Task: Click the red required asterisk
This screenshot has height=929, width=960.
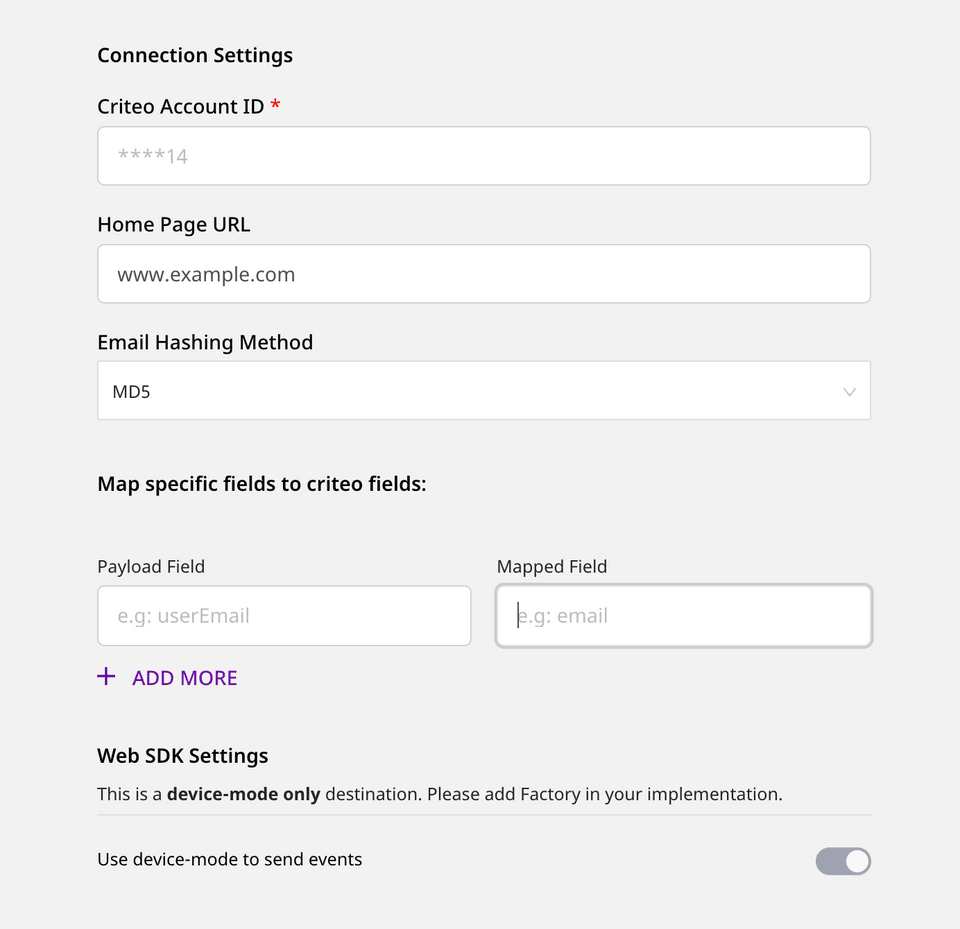Action: coord(275,105)
